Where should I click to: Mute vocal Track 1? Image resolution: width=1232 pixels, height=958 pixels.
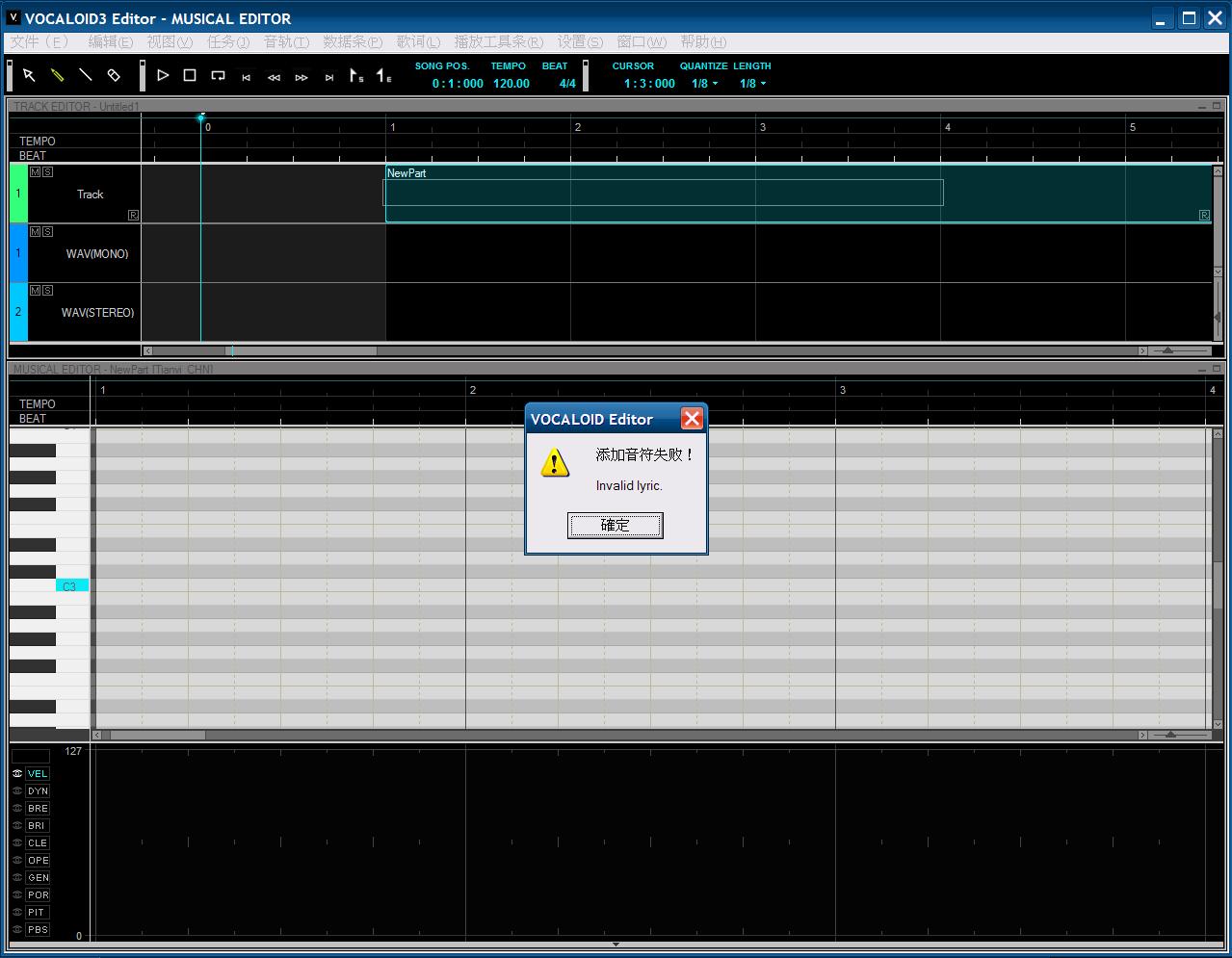click(36, 172)
